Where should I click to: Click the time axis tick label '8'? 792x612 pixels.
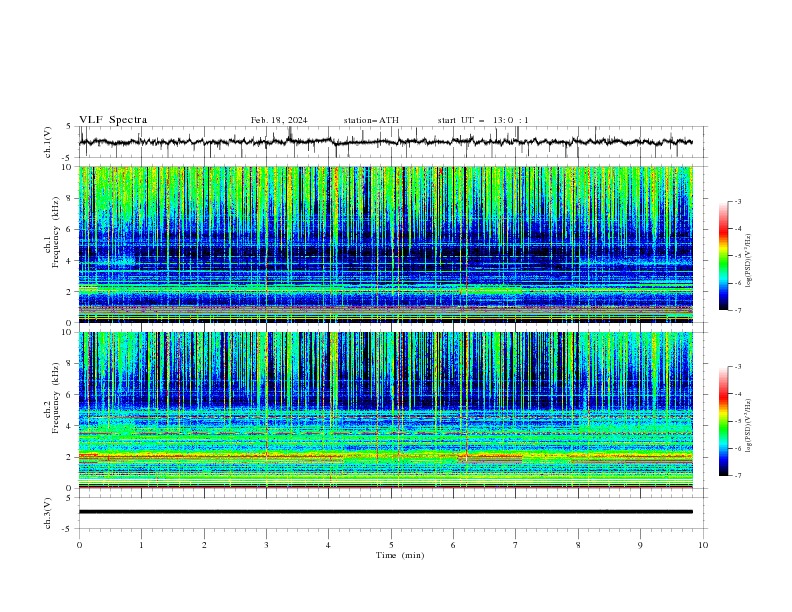[578, 545]
